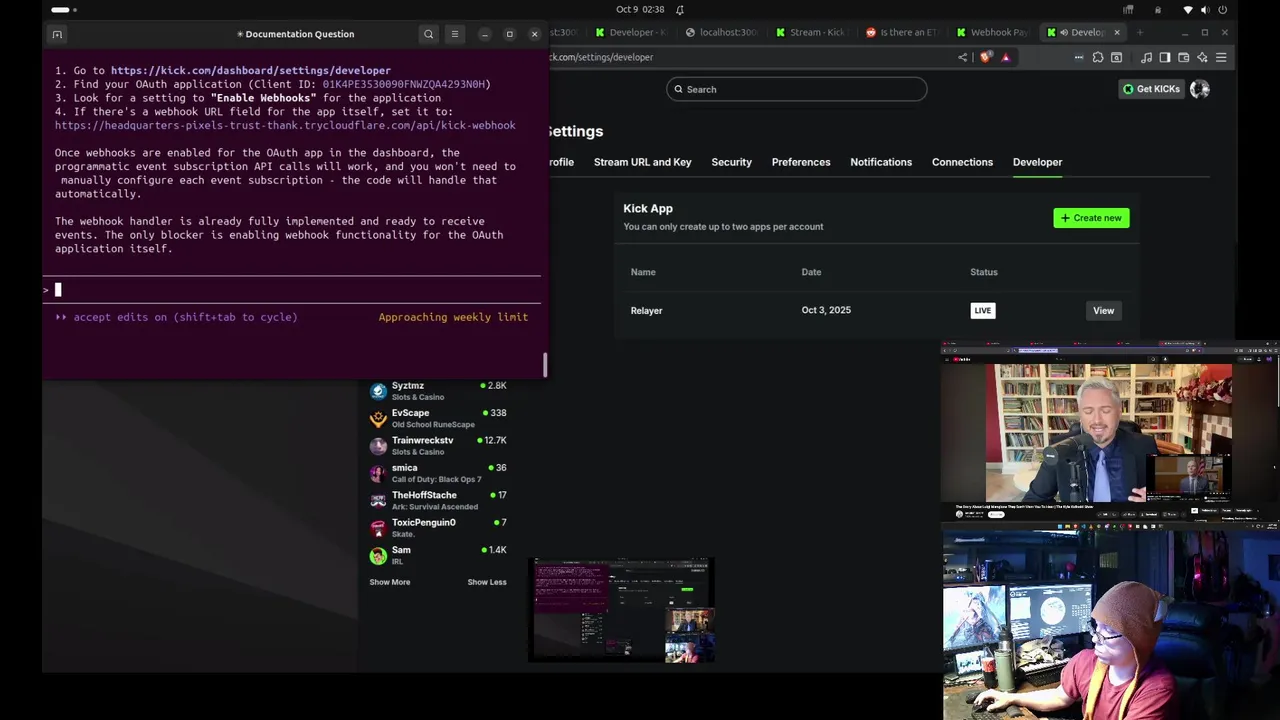Click View button for Relayer app
Screen dimensions: 1280x720
[x=1103, y=310]
